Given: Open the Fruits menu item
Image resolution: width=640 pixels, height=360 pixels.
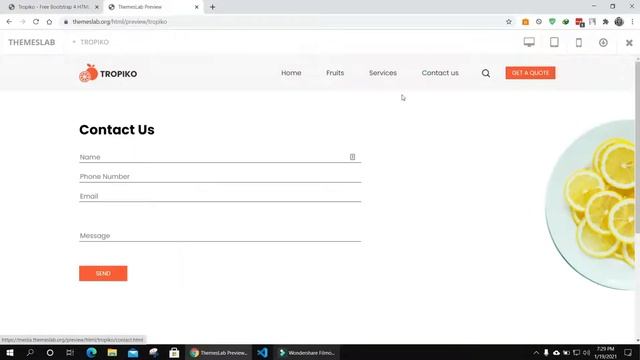Looking at the screenshot, I should point(335,73).
